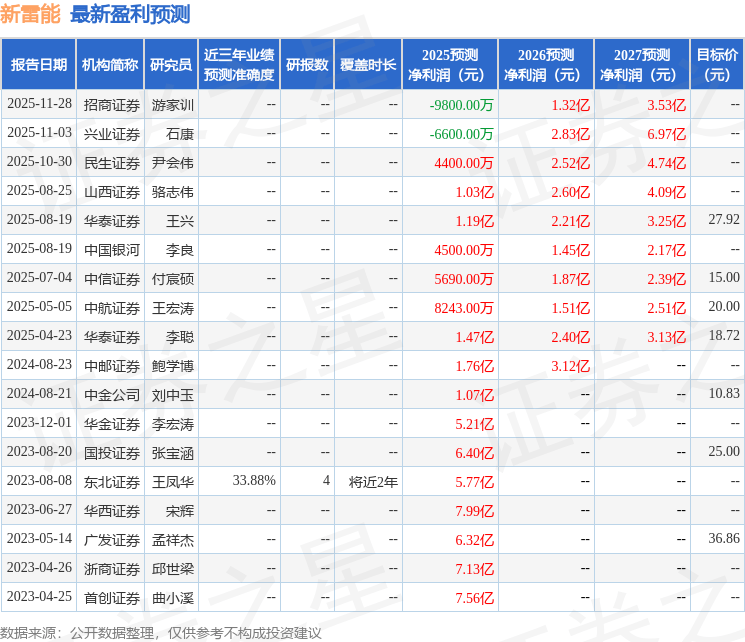Select the 5.21亿 profit value

475,424
